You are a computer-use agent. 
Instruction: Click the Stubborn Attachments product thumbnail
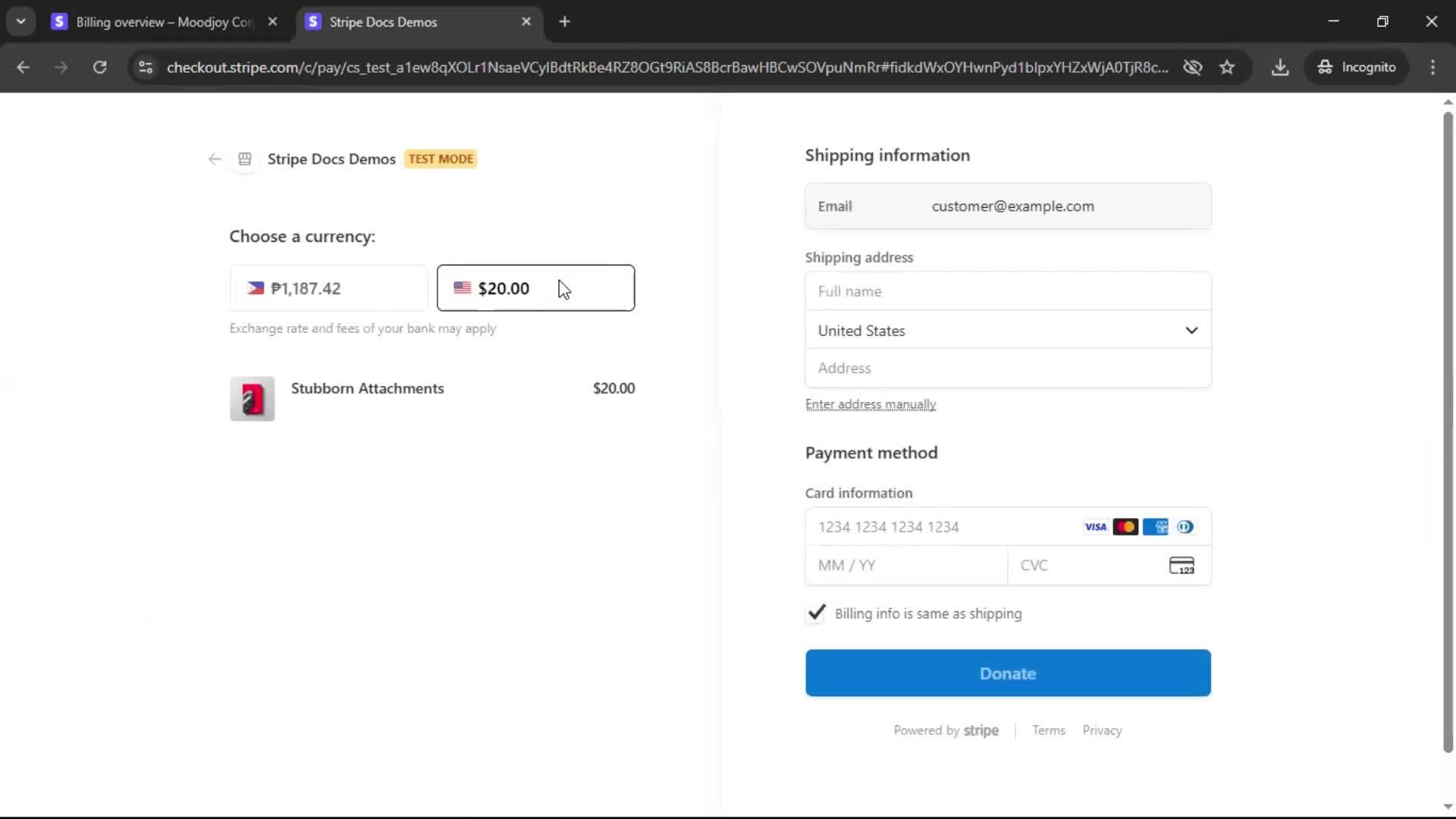click(253, 399)
